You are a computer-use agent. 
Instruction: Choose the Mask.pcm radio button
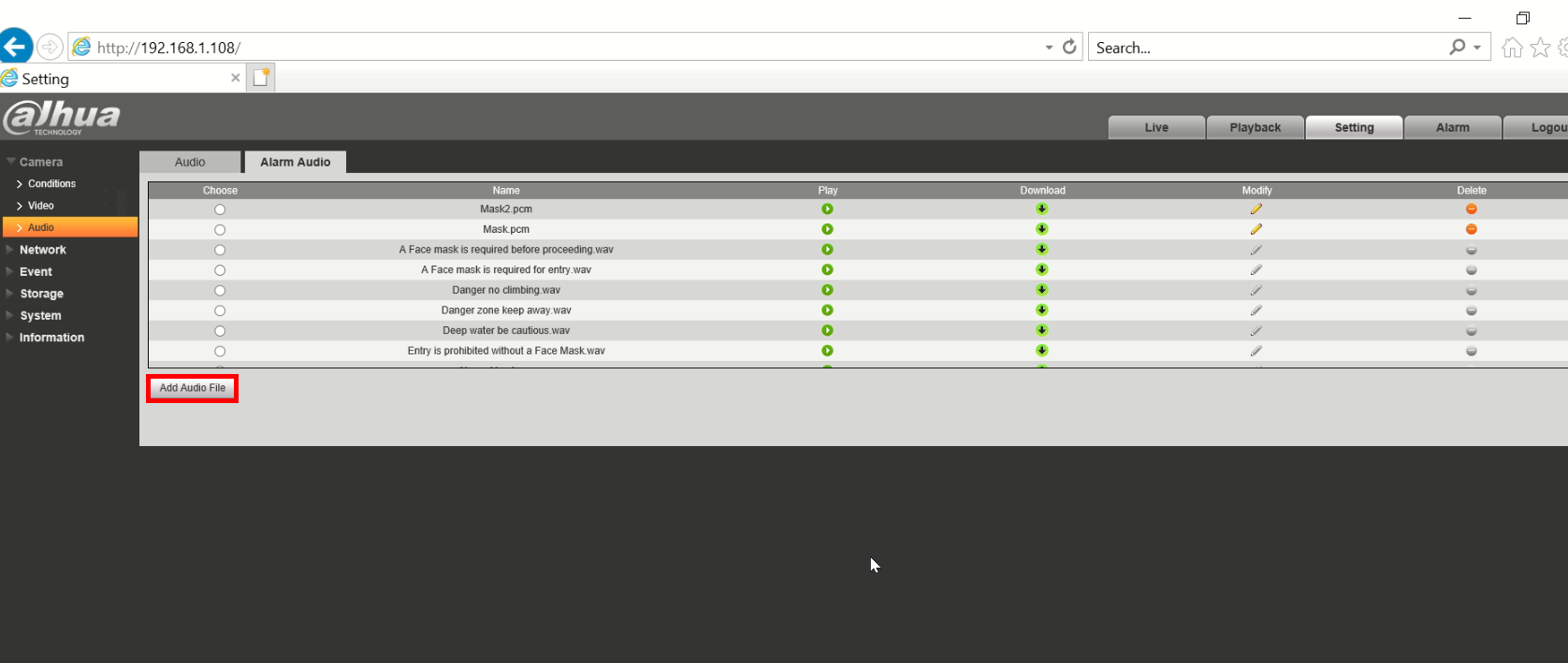coord(220,230)
